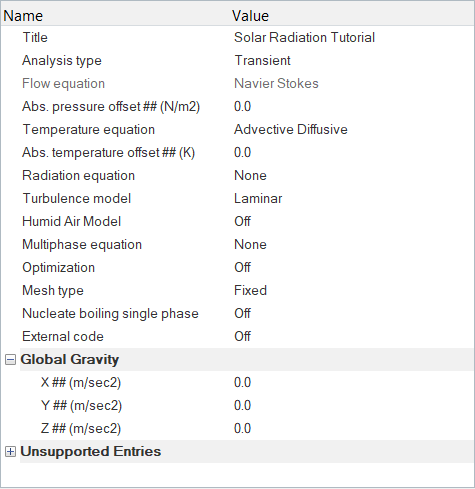Expand the Unsupported Entries section

tap(10, 452)
